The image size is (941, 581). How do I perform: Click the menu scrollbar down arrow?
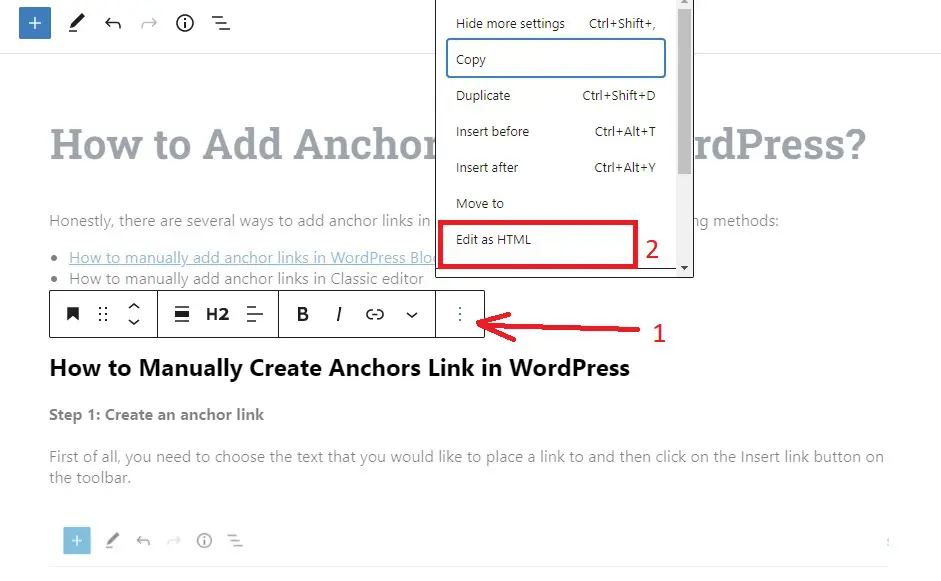[x=684, y=268]
